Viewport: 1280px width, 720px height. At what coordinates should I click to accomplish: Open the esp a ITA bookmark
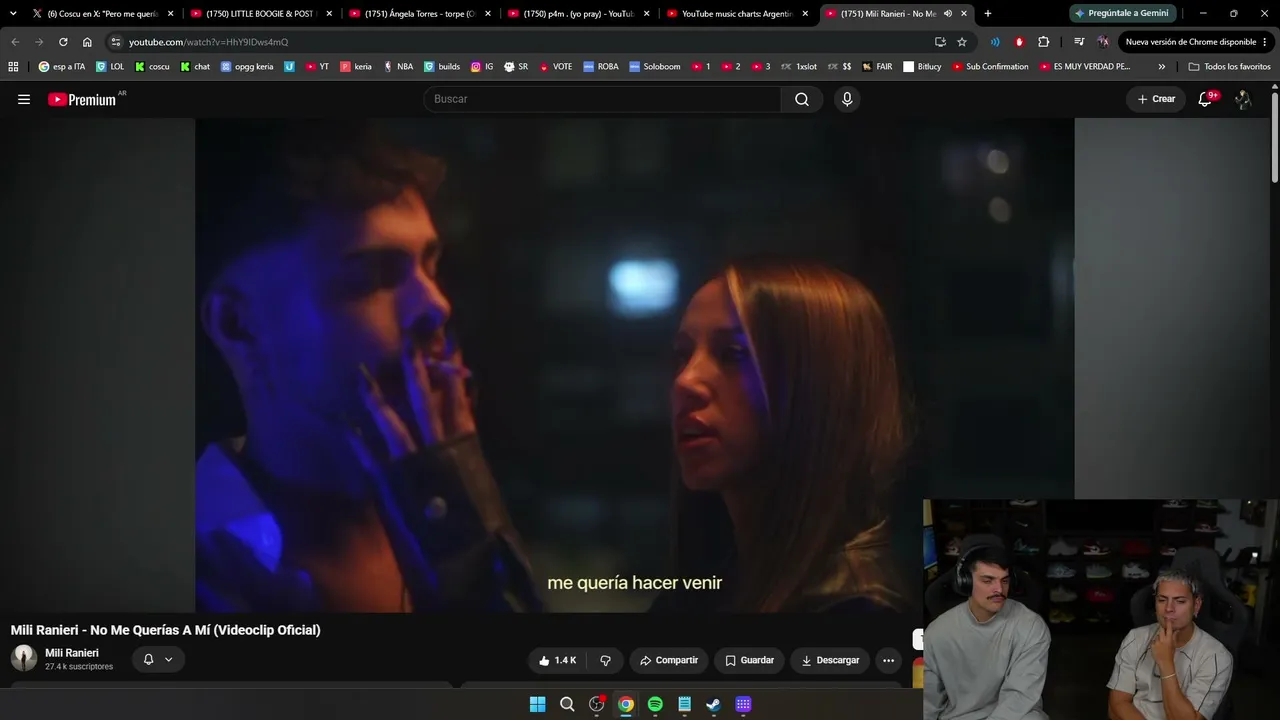pos(62,67)
